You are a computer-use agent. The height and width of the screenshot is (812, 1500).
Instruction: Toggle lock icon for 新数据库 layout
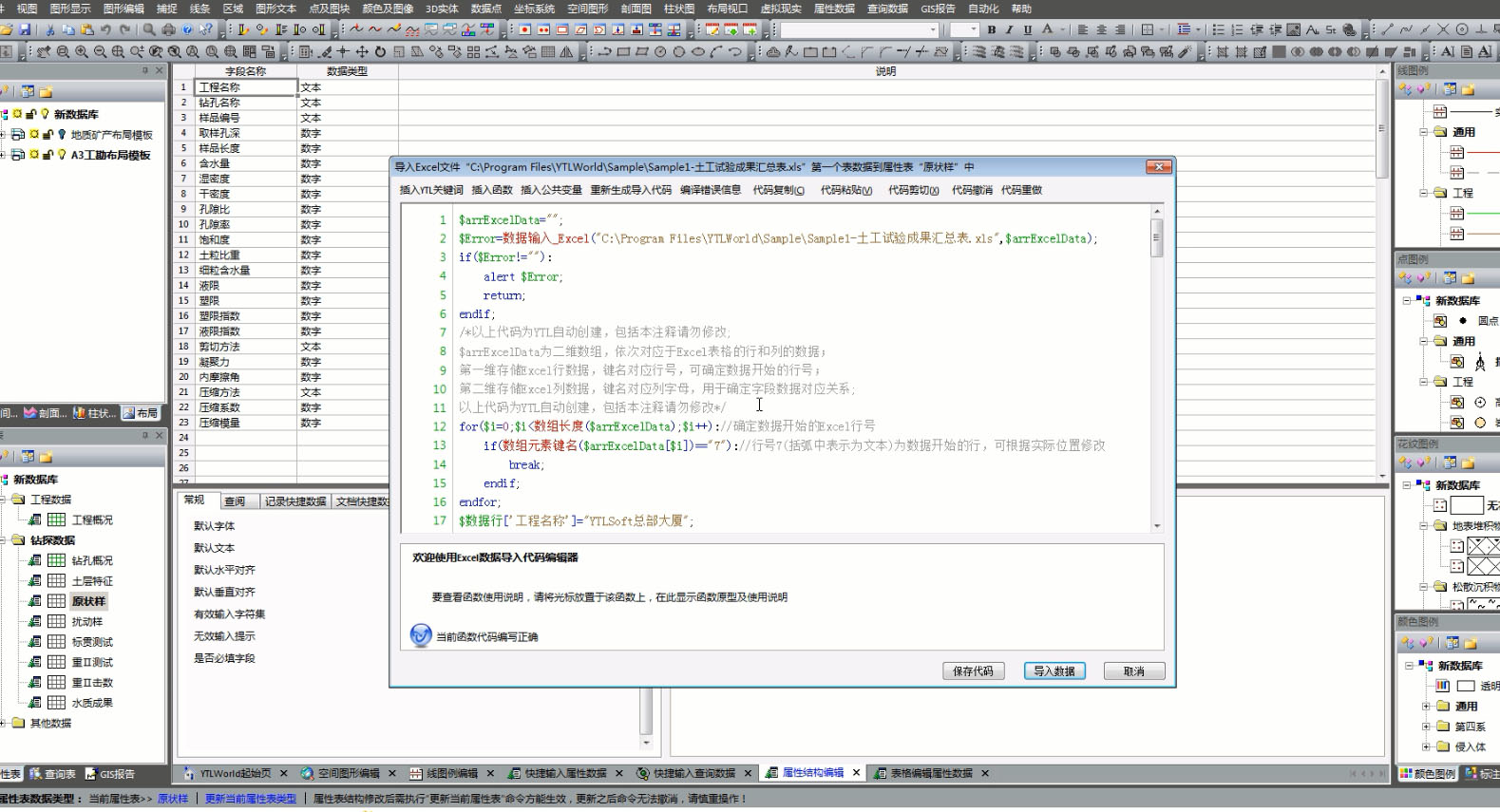tap(30, 114)
